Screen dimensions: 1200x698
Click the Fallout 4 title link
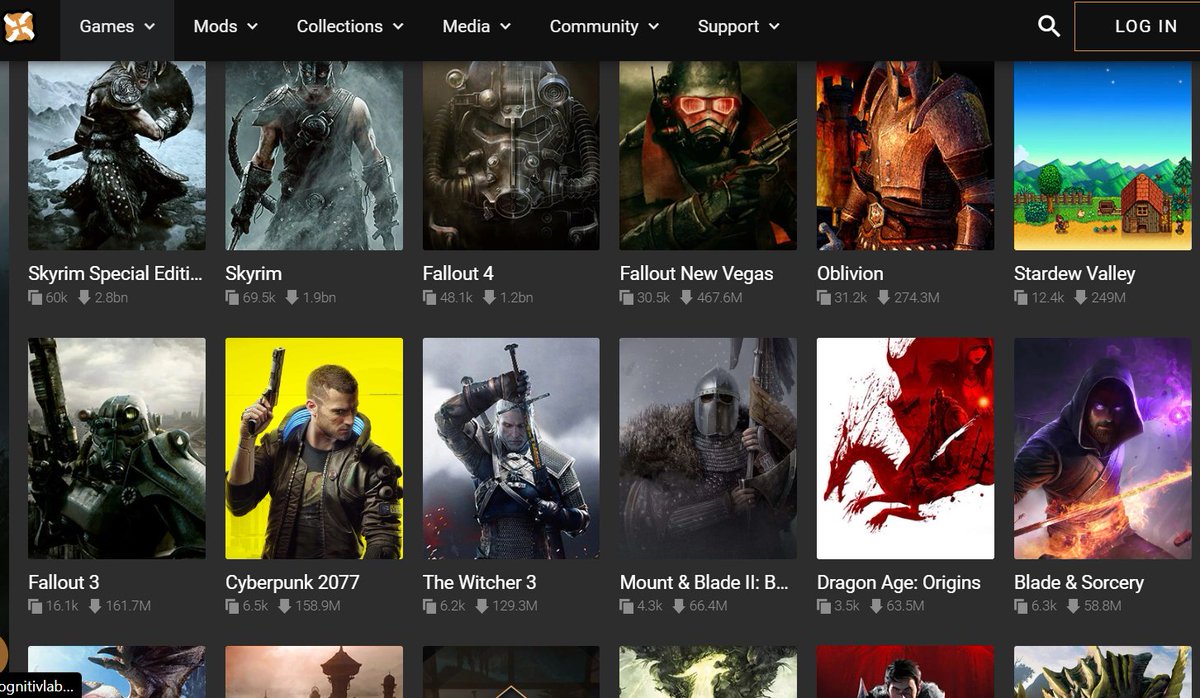click(x=458, y=273)
